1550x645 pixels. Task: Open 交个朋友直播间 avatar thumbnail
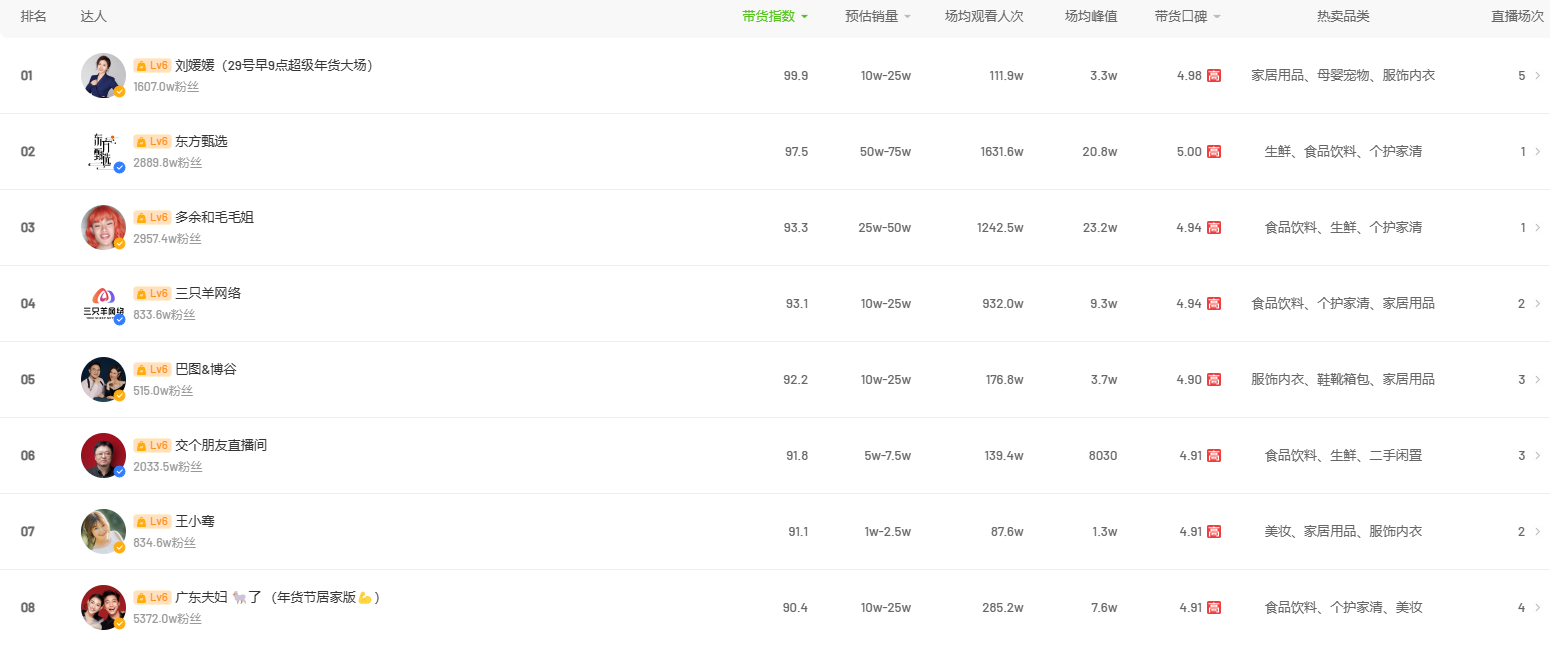pos(103,455)
